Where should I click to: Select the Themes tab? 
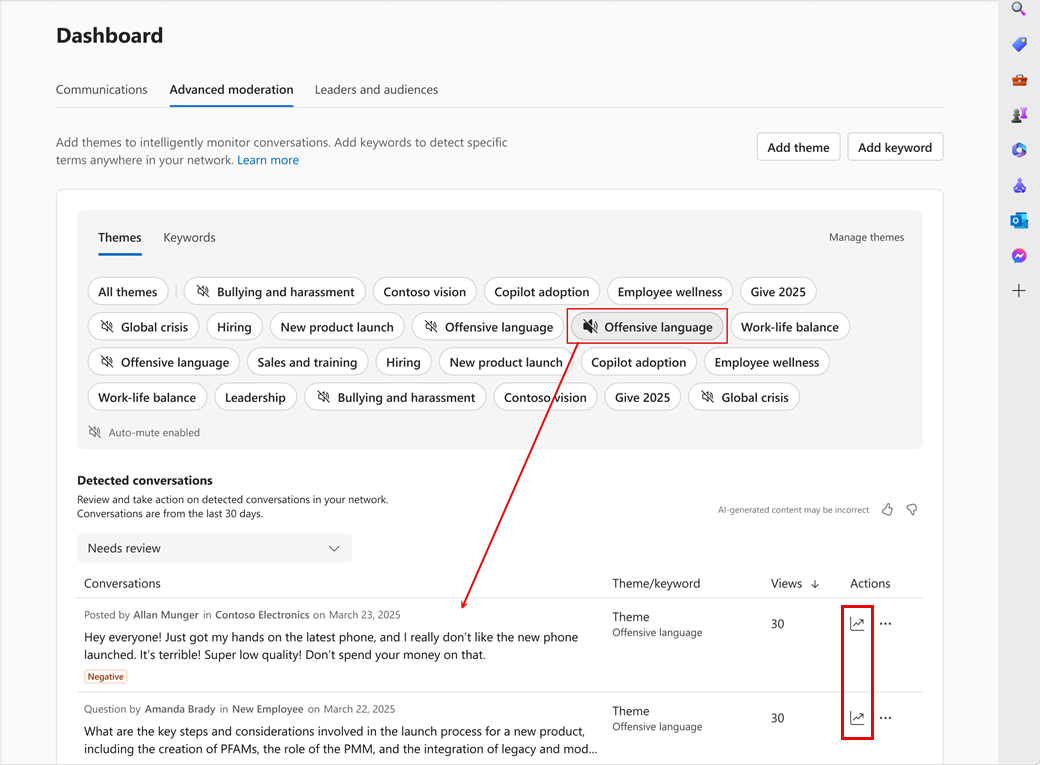pos(120,238)
